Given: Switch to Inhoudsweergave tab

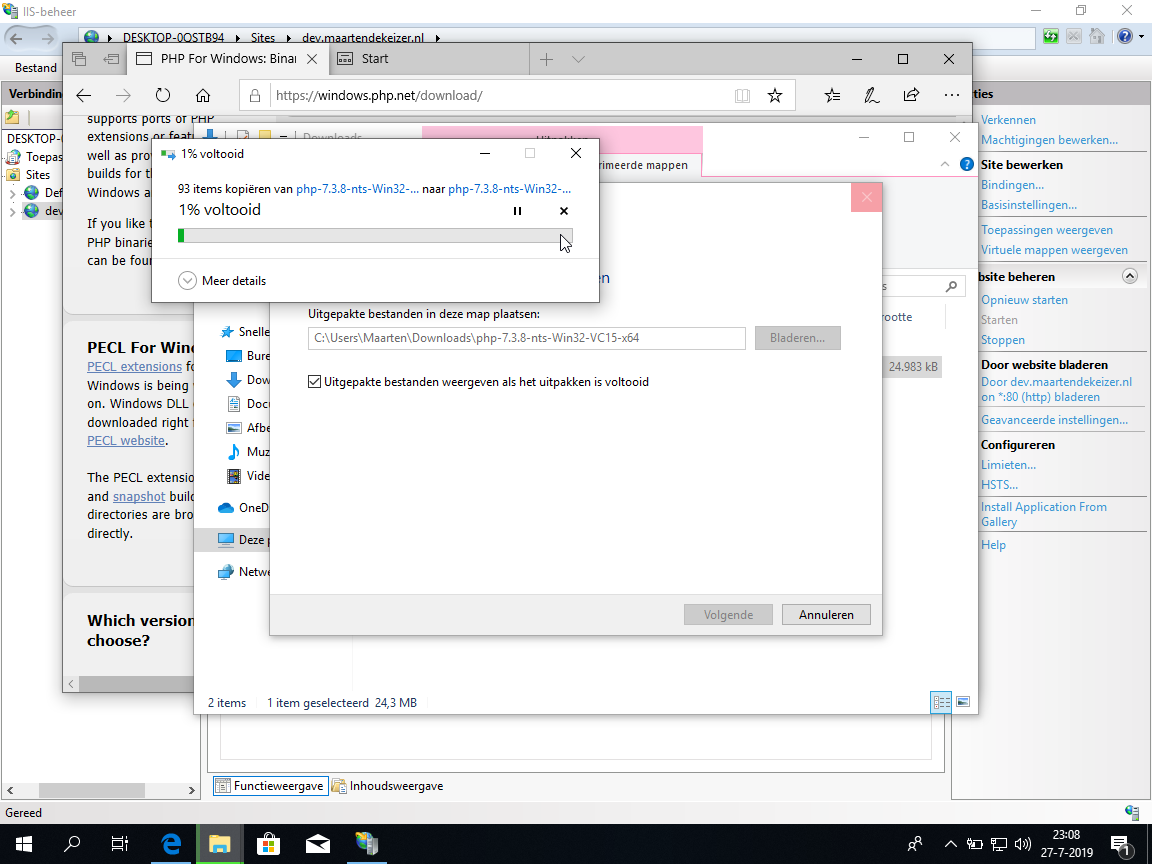Looking at the screenshot, I should (x=387, y=785).
